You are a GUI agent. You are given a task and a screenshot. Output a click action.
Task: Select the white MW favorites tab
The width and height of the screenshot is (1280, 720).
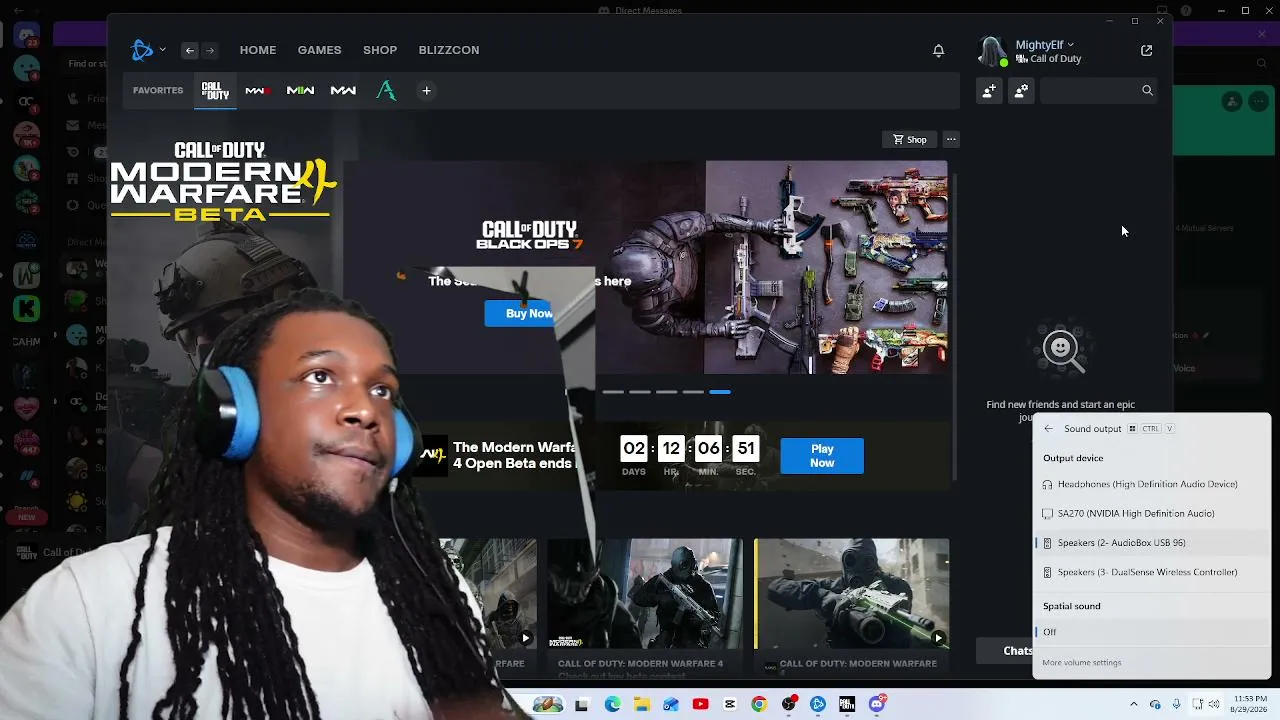click(343, 91)
